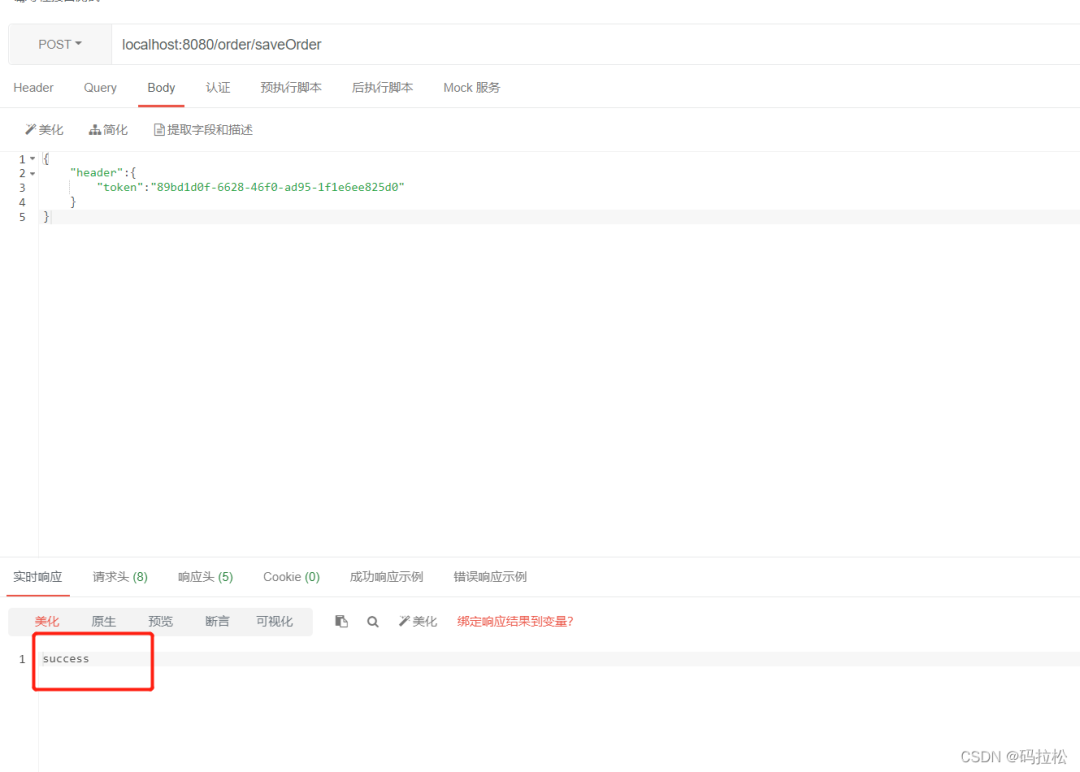Collapse code fold arrow on line 1

[32, 158]
